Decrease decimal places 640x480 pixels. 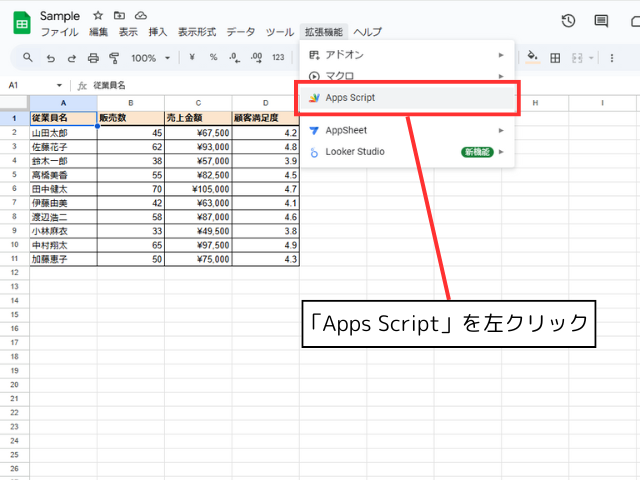[x=235, y=58]
